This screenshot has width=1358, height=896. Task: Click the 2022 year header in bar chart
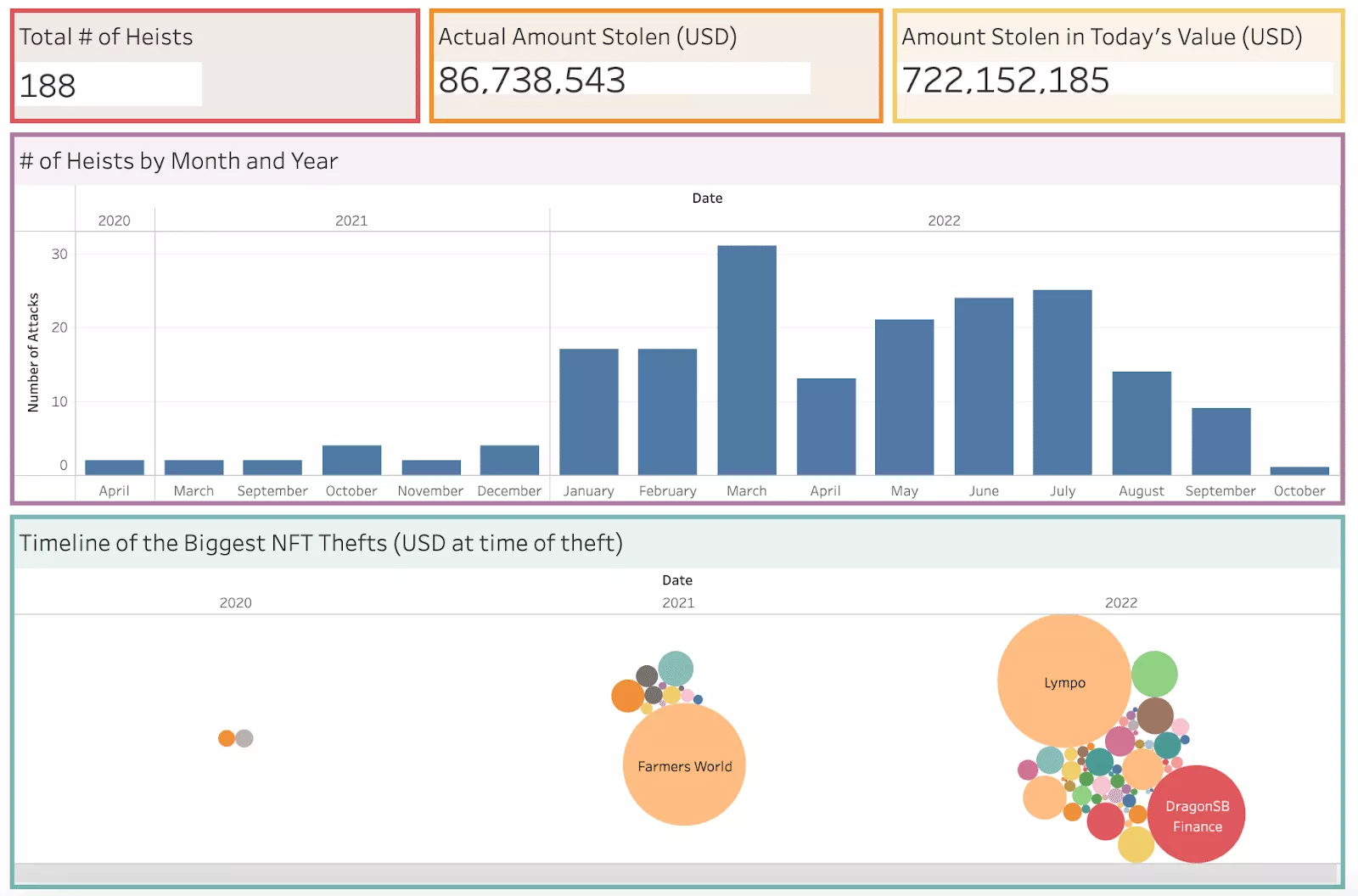click(944, 221)
